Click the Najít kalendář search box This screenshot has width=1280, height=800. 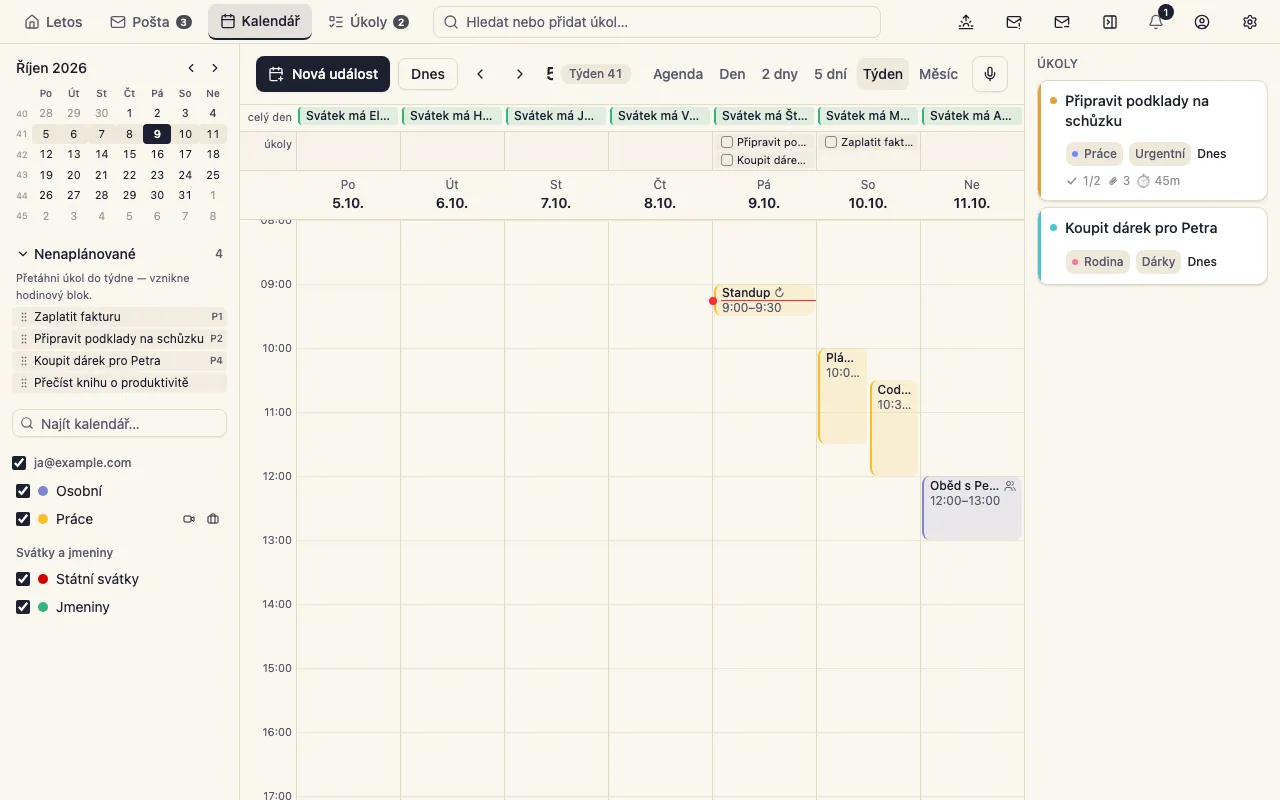point(120,424)
